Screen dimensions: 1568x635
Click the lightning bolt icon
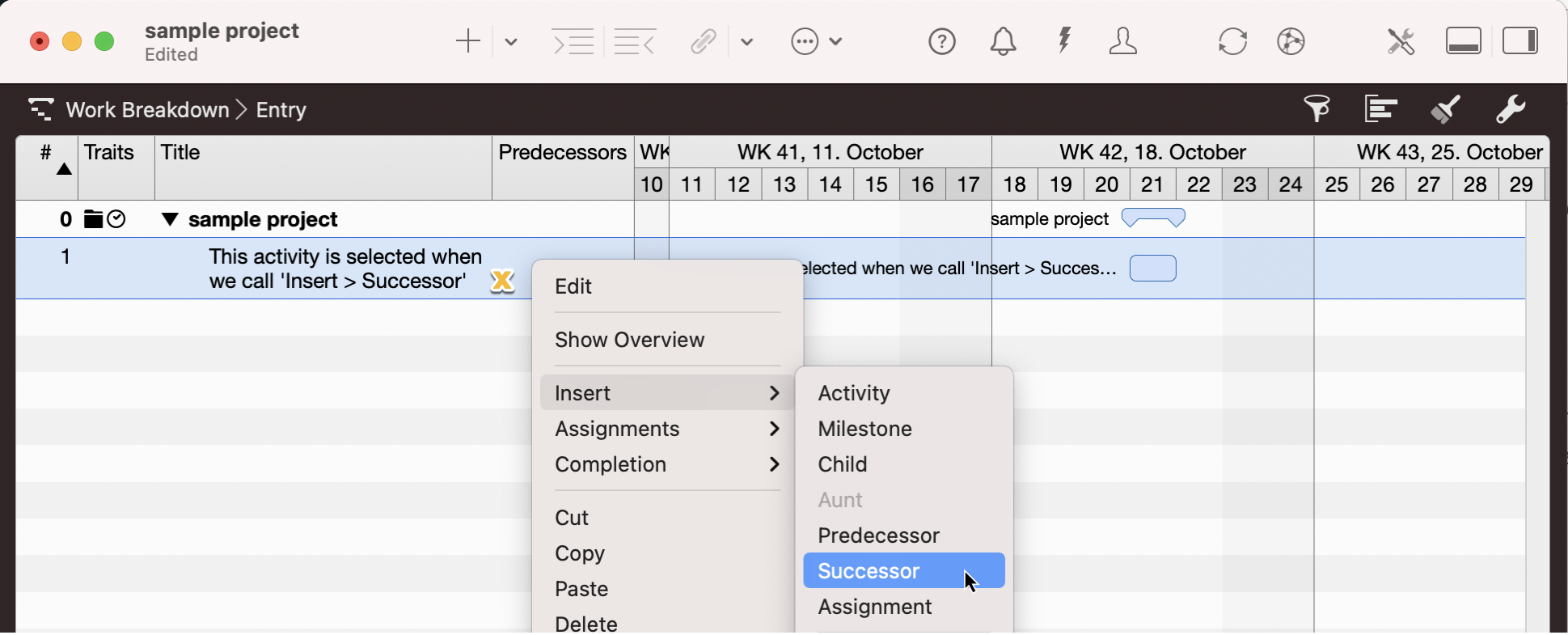(x=1064, y=40)
